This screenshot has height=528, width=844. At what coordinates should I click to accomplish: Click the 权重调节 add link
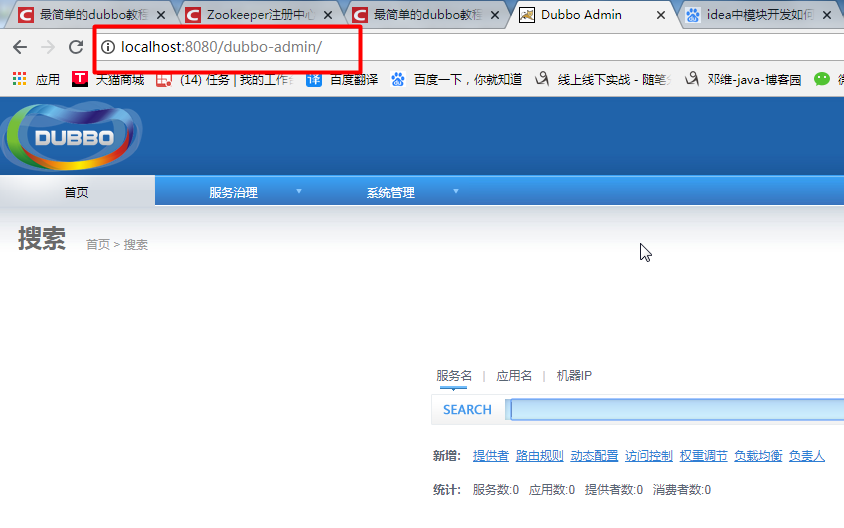[704, 456]
